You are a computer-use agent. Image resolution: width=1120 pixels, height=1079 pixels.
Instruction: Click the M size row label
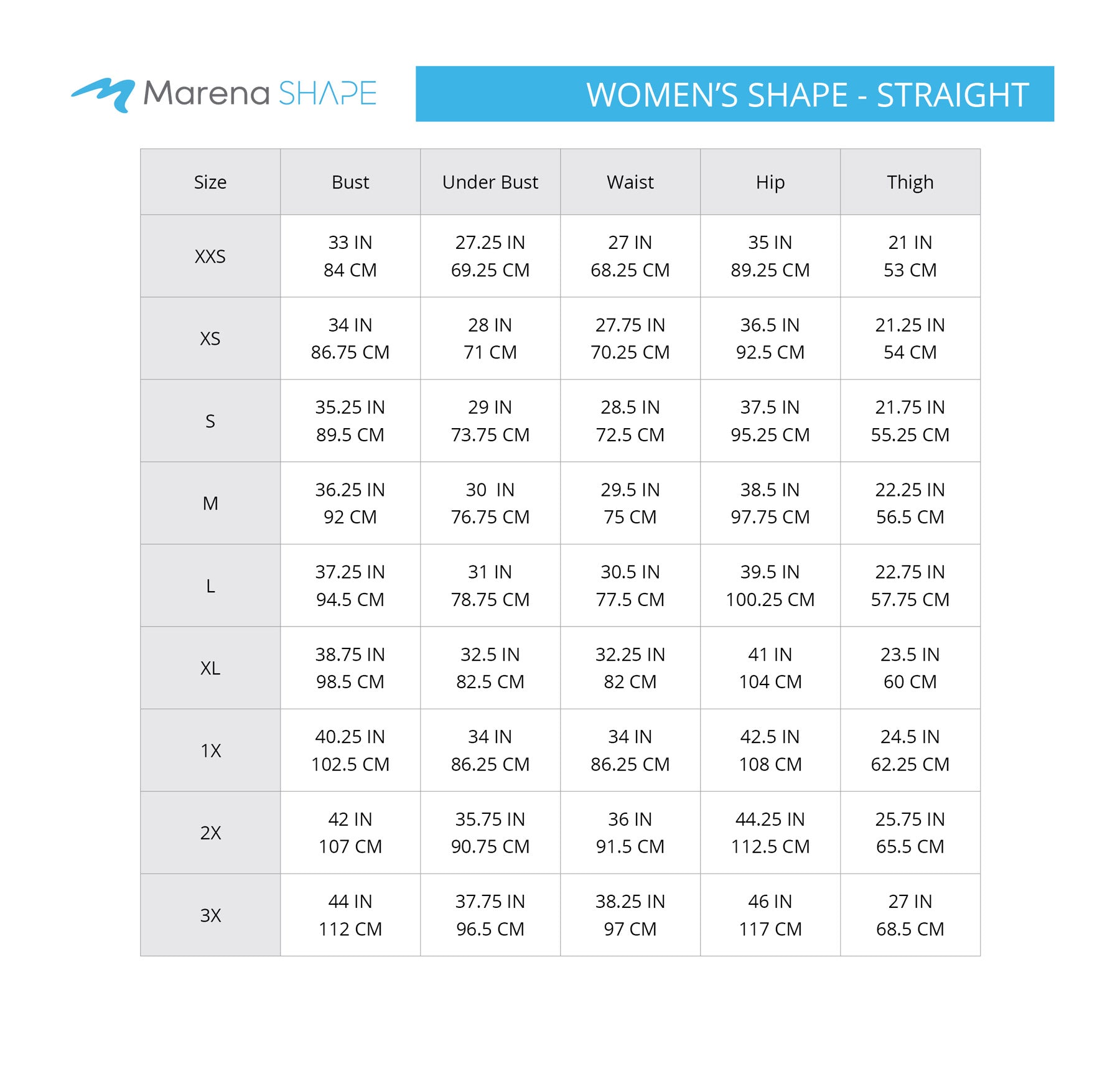(x=210, y=503)
